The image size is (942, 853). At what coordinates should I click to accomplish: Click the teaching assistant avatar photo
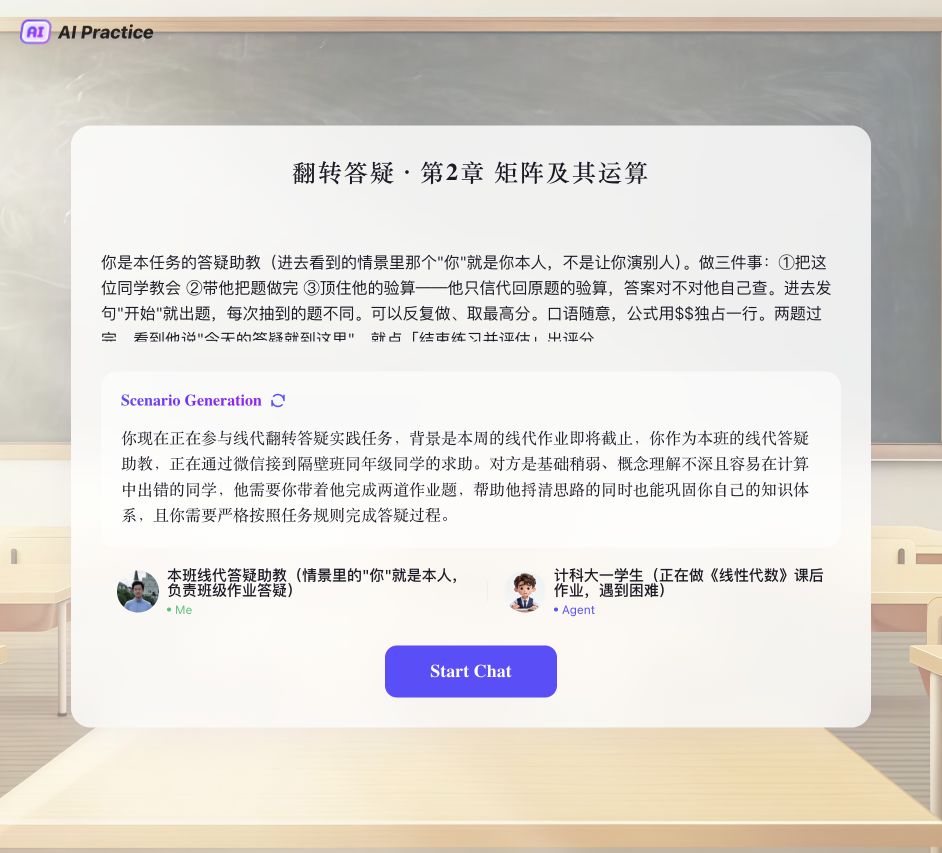(138, 591)
